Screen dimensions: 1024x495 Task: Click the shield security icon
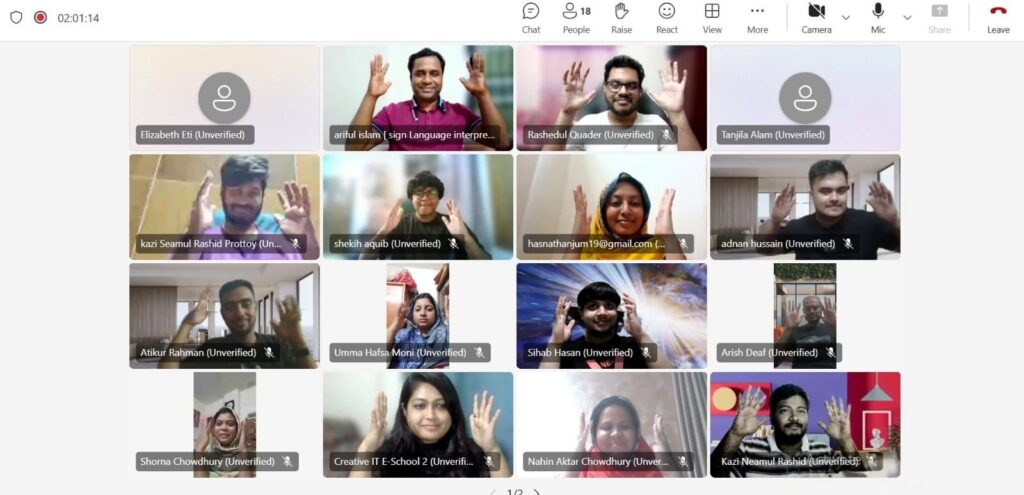click(x=16, y=18)
